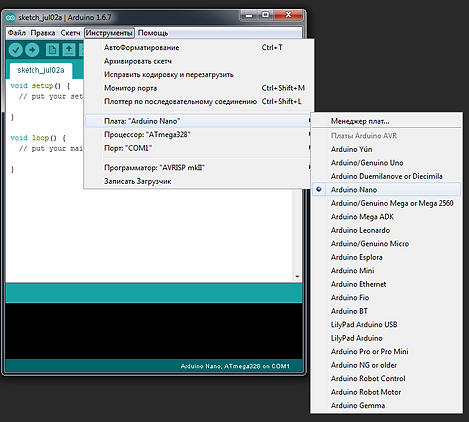Expand the Процессор "ATmega328" submenu
The image size is (469, 422).
(x=199, y=134)
